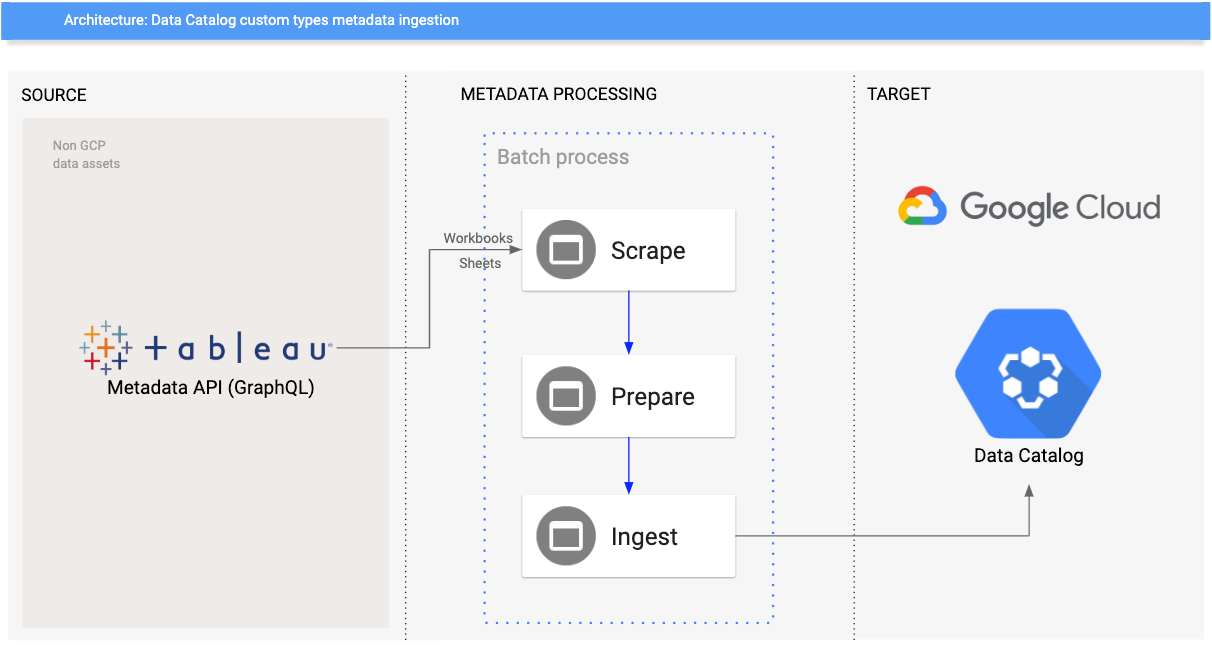Select the Scrape process box
This screenshot has width=1212, height=649.
pyautogui.click(x=629, y=250)
